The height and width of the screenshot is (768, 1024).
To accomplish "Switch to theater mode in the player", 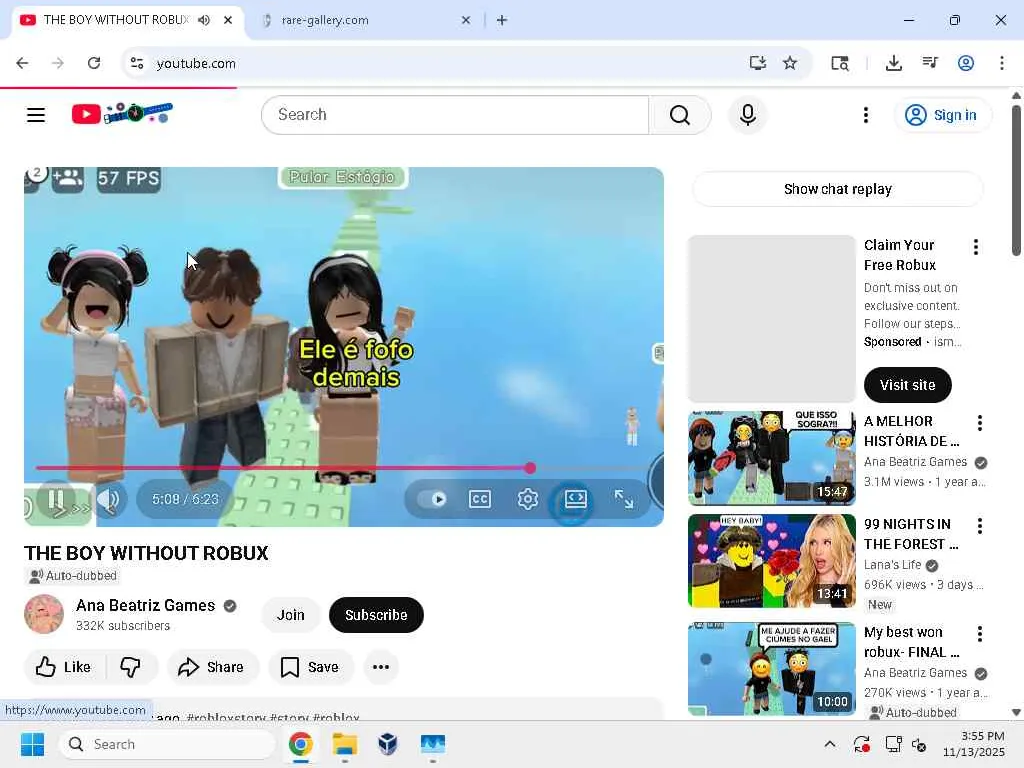I will [575, 500].
